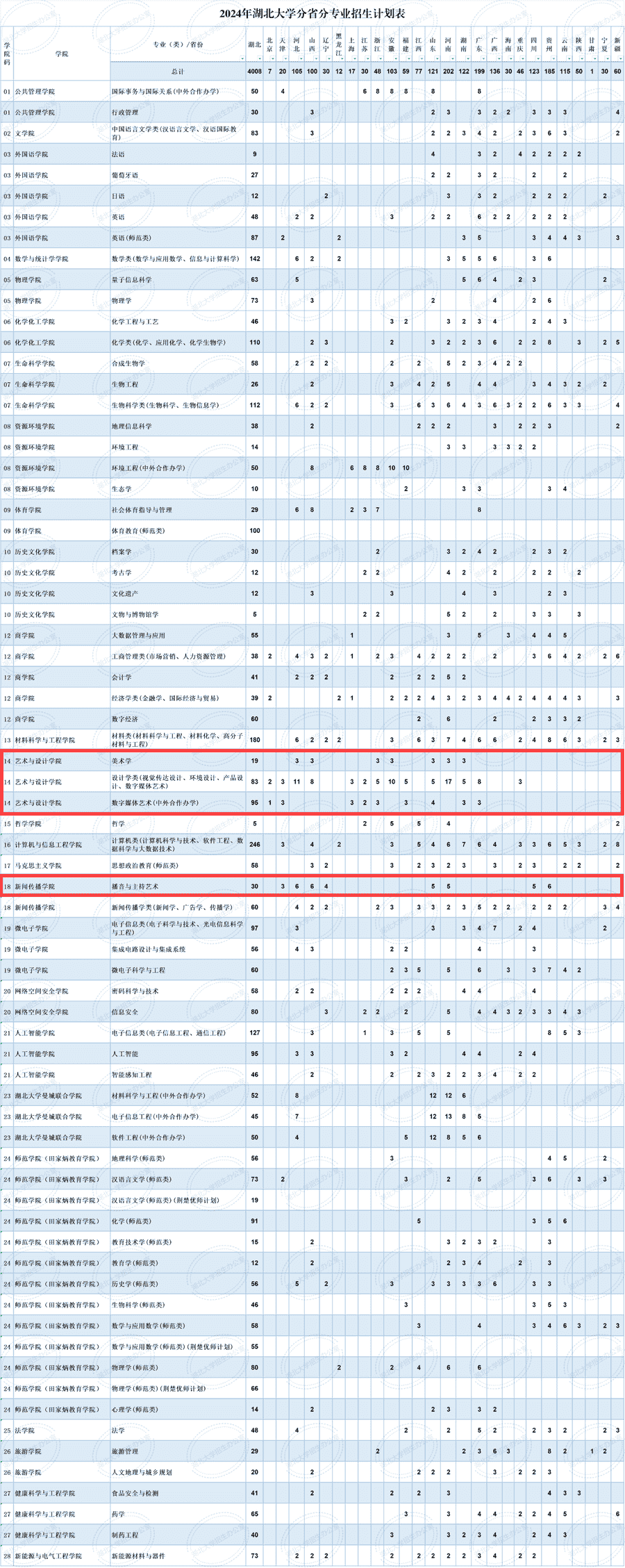
Task: Select the 总计 label cell
Action: tap(178, 72)
